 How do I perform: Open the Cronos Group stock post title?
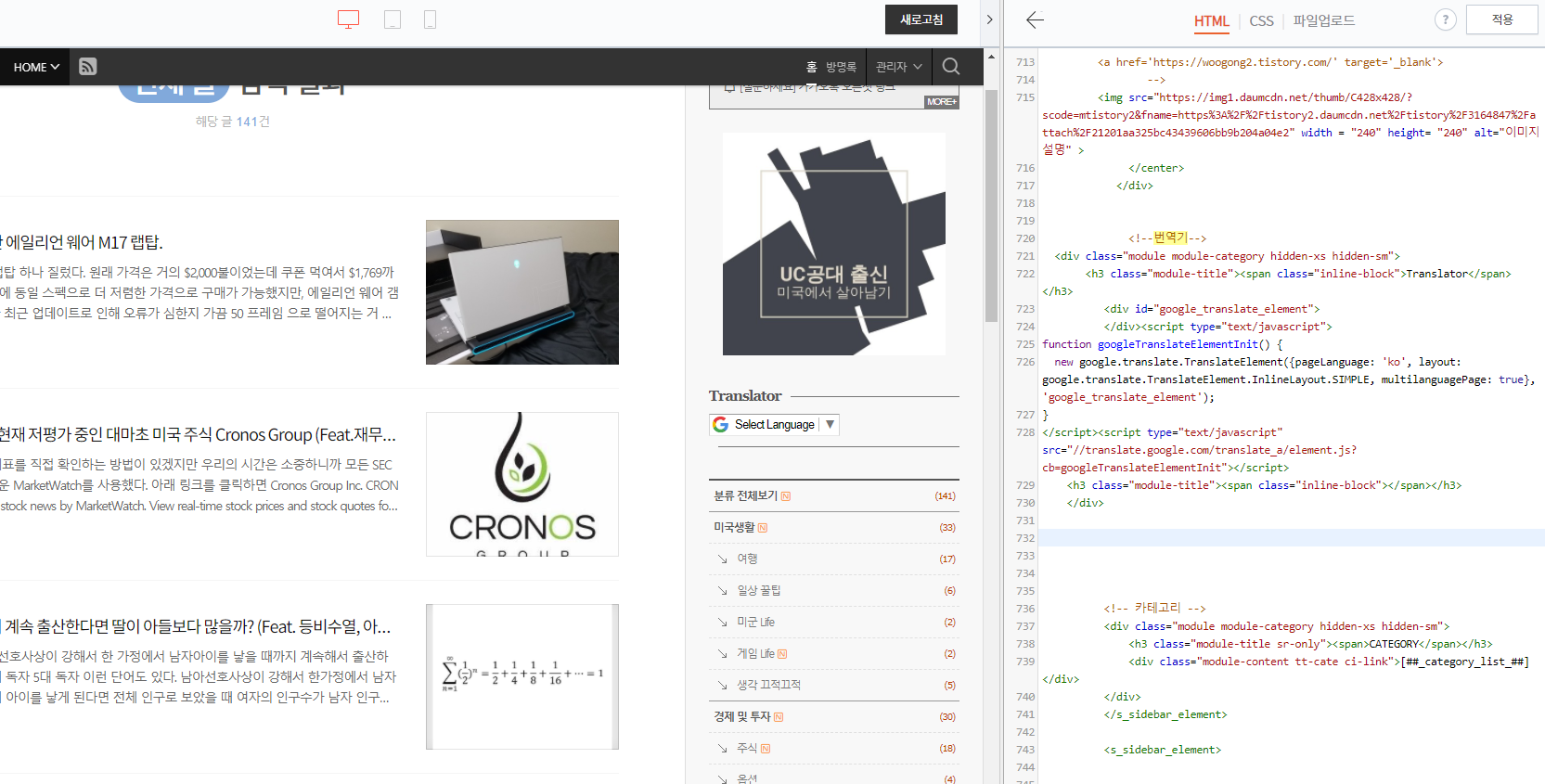coord(199,434)
